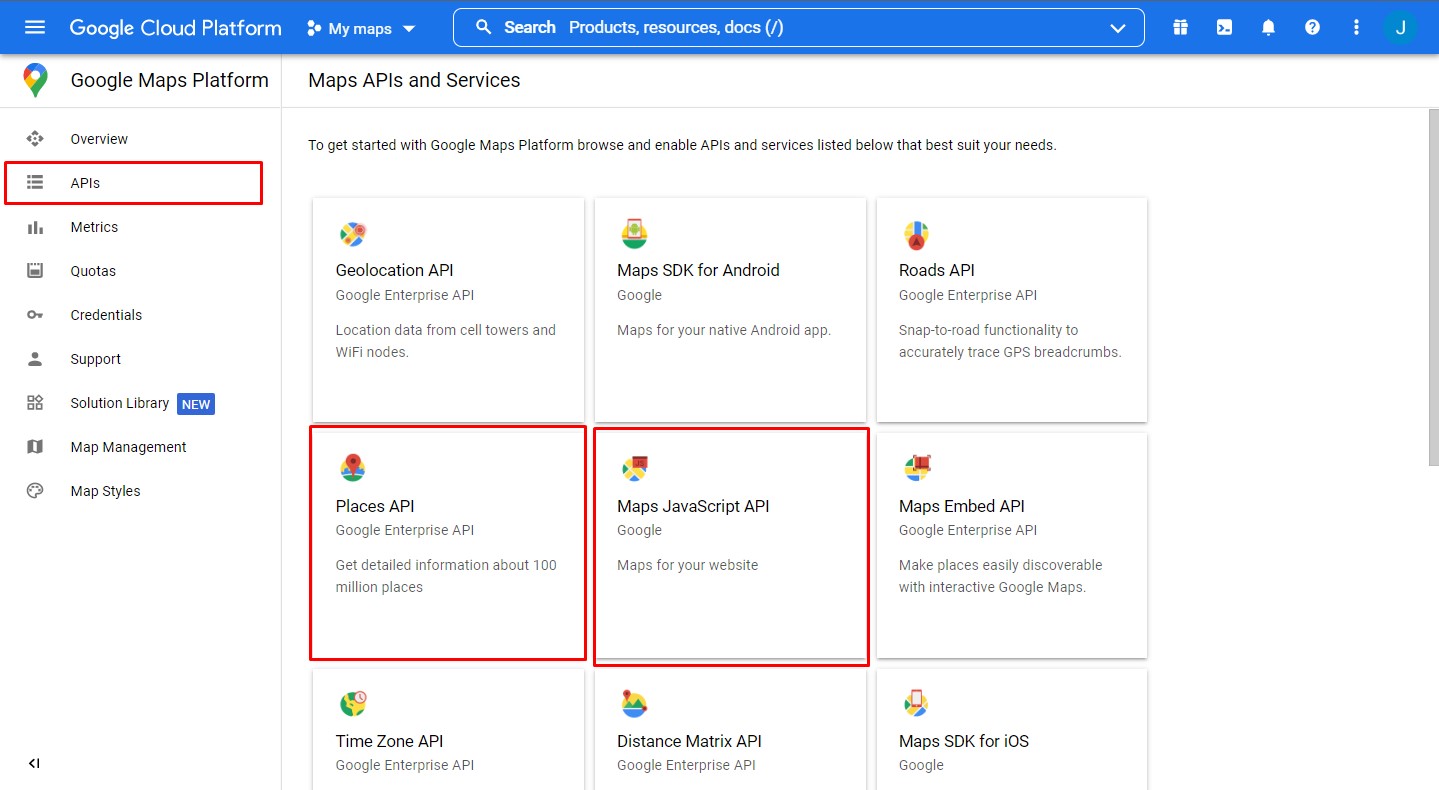The width and height of the screenshot is (1439, 790).
Task: Click the Credentials key icon
Action: pyautogui.click(x=35, y=315)
